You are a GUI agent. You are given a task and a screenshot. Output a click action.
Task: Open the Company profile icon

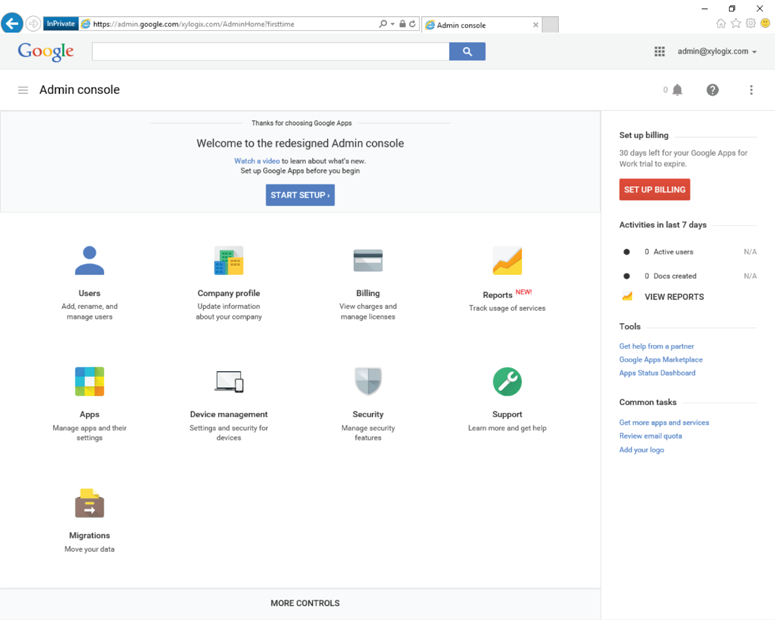pyautogui.click(x=228, y=261)
